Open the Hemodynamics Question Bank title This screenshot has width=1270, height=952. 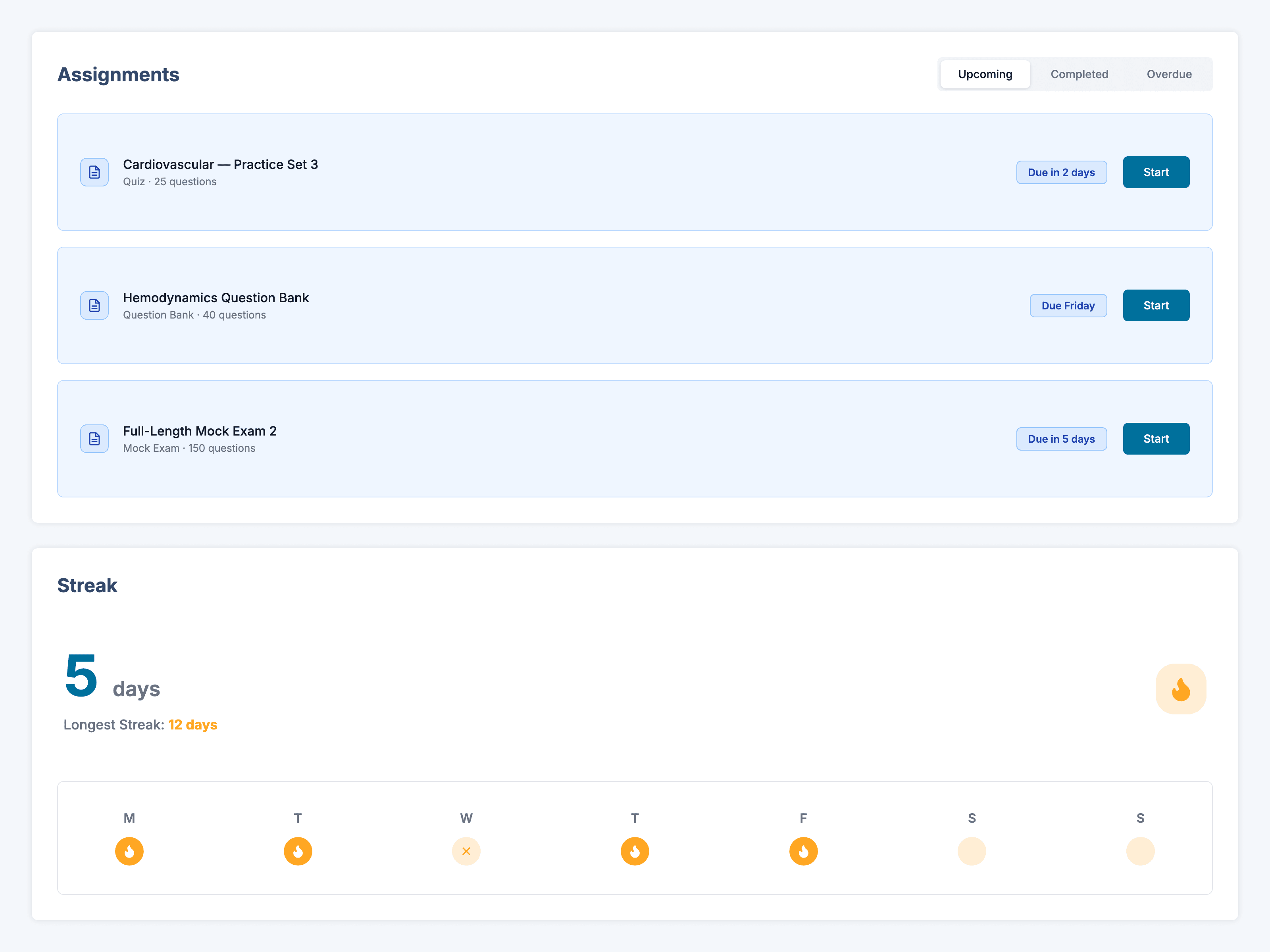216,298
